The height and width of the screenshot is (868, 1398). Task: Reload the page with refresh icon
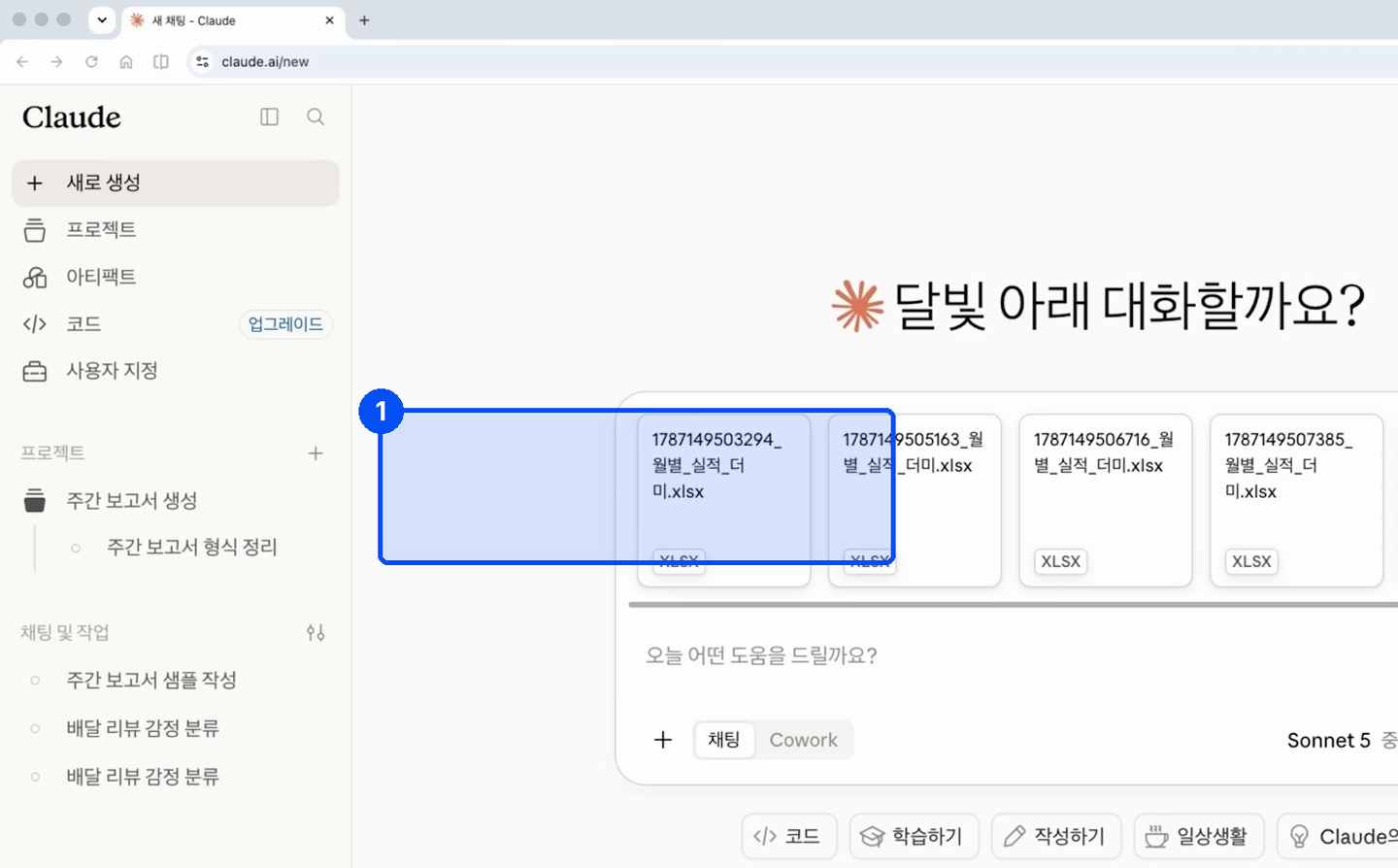pyautogui.click(x=91, y=61)
